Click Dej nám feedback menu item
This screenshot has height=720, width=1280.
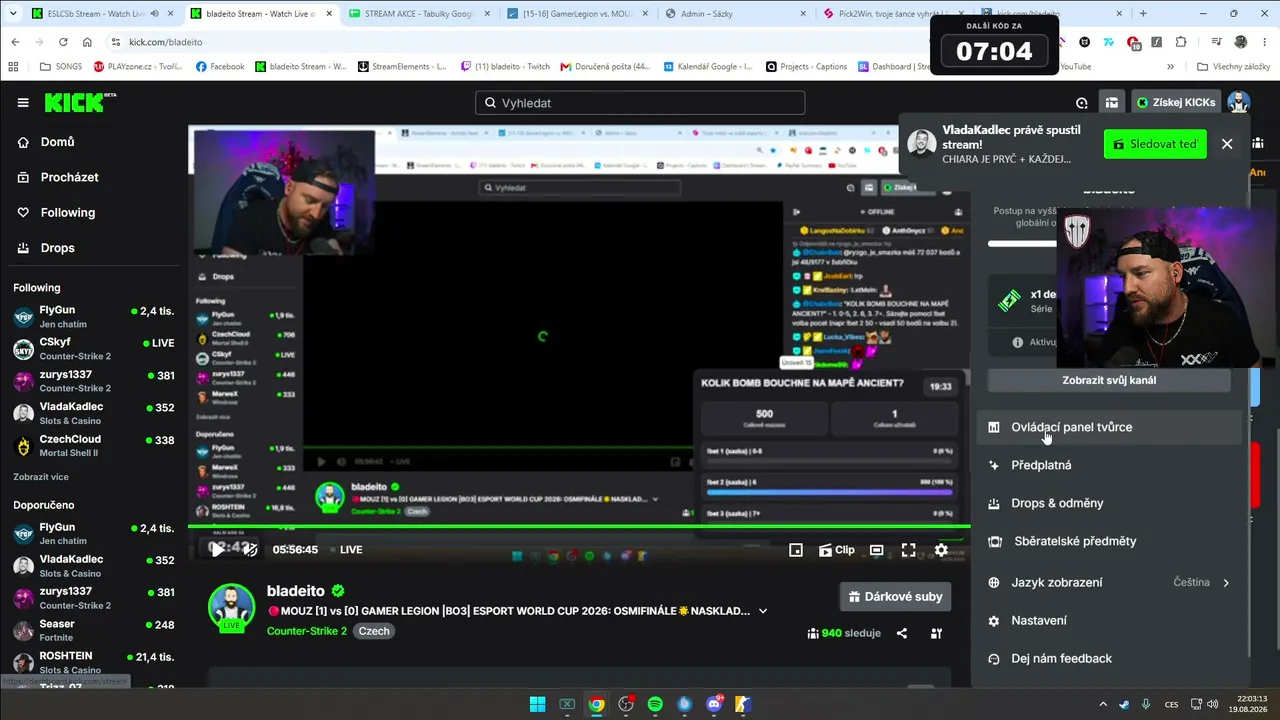[x=1109, y=658]
